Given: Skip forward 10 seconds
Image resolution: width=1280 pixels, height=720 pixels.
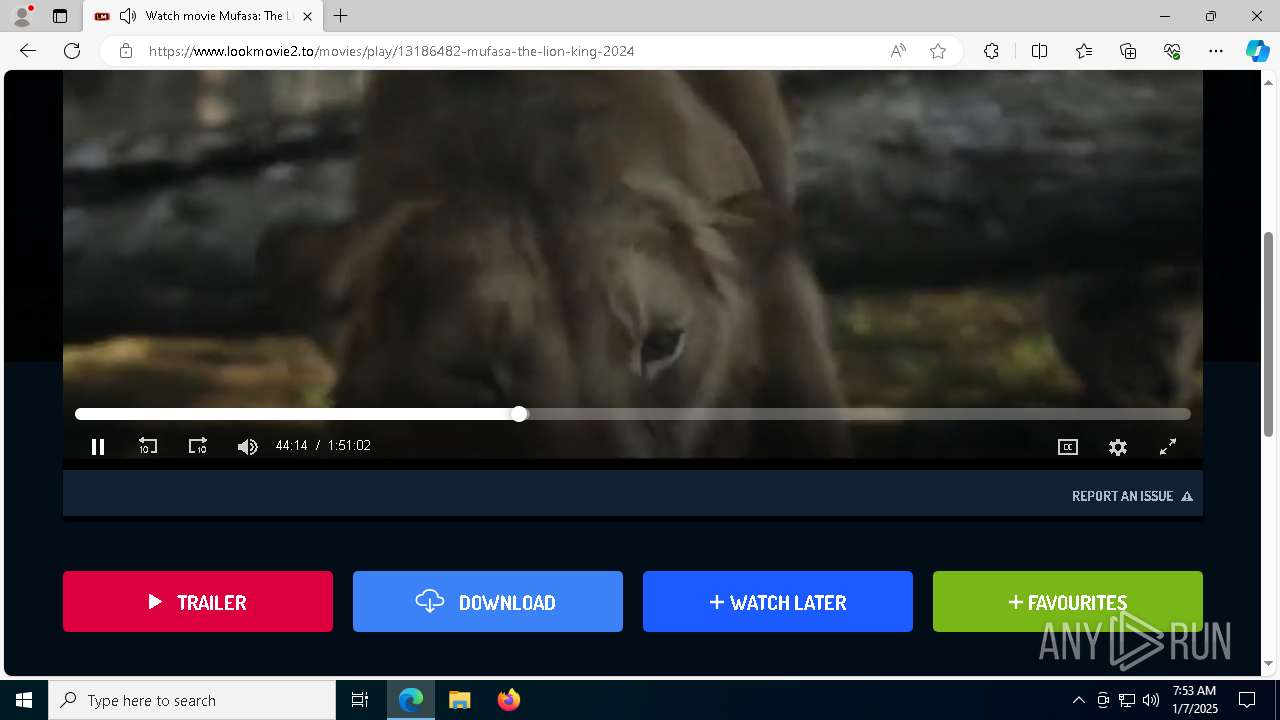Looking at the screenshot, I should 198,446.
